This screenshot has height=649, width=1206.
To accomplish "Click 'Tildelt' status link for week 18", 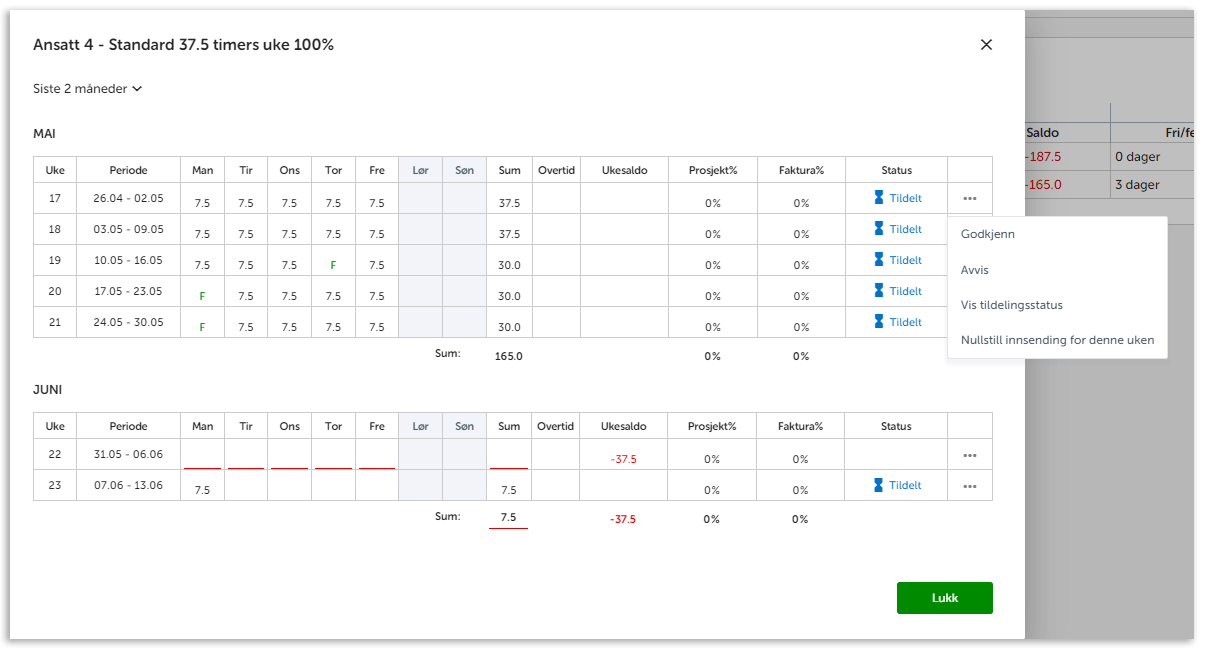I will pos(905,229).
